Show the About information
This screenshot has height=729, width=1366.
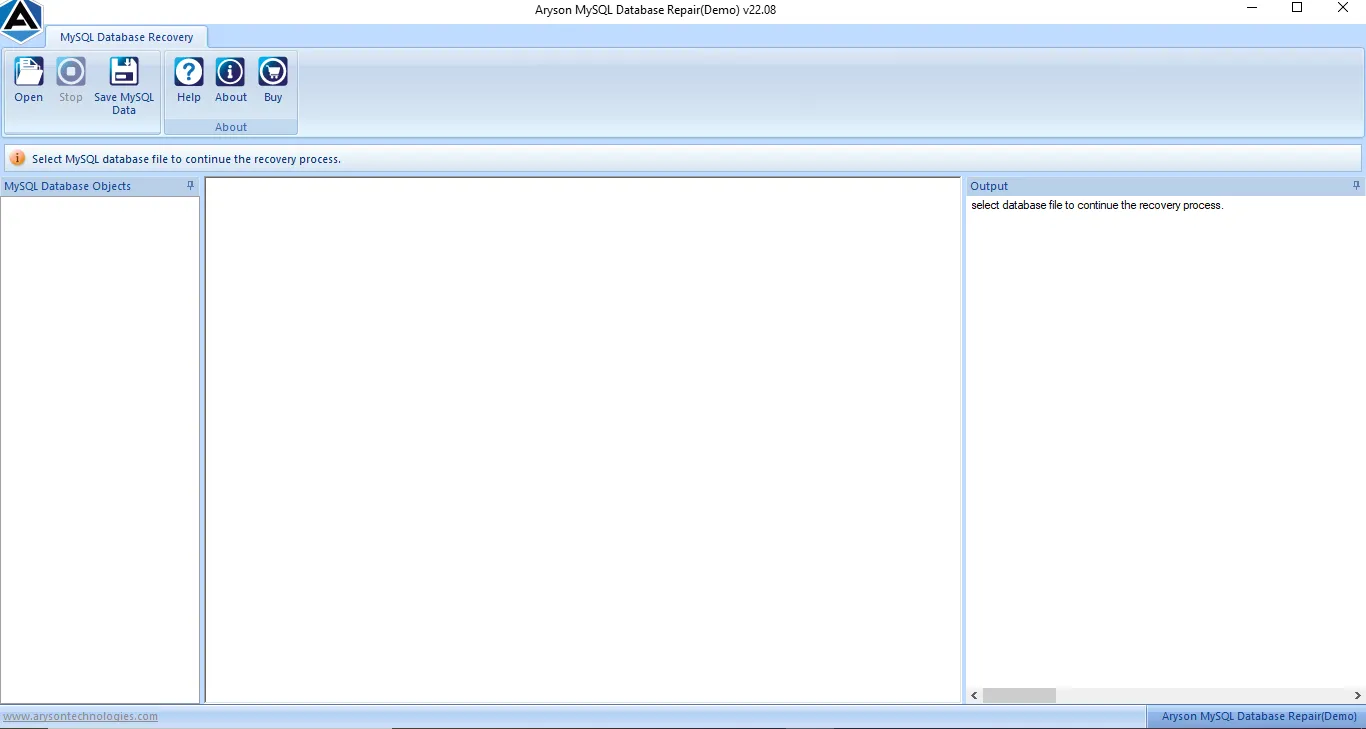(231, 80)
